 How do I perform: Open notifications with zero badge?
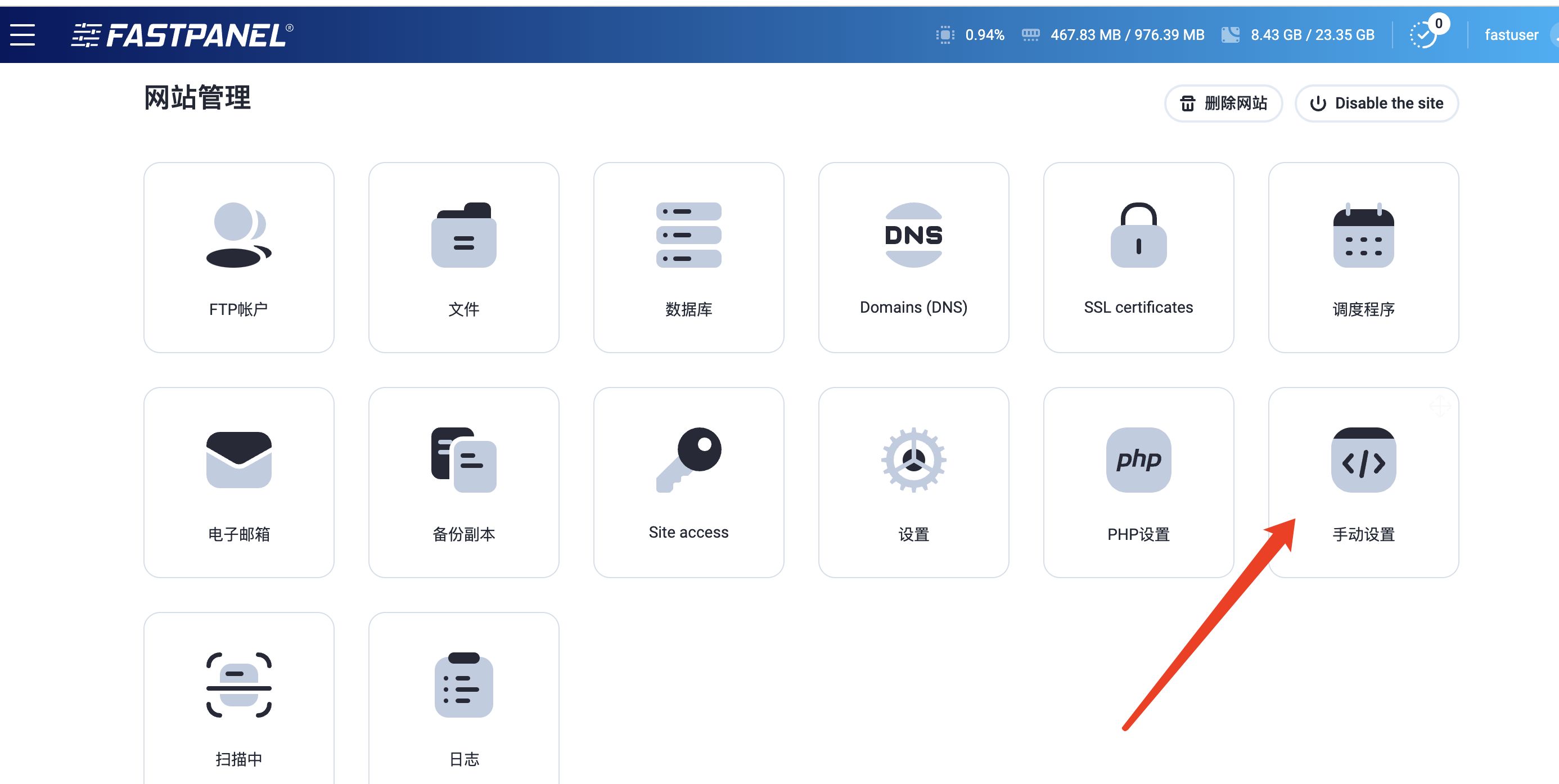[1426, 34]
